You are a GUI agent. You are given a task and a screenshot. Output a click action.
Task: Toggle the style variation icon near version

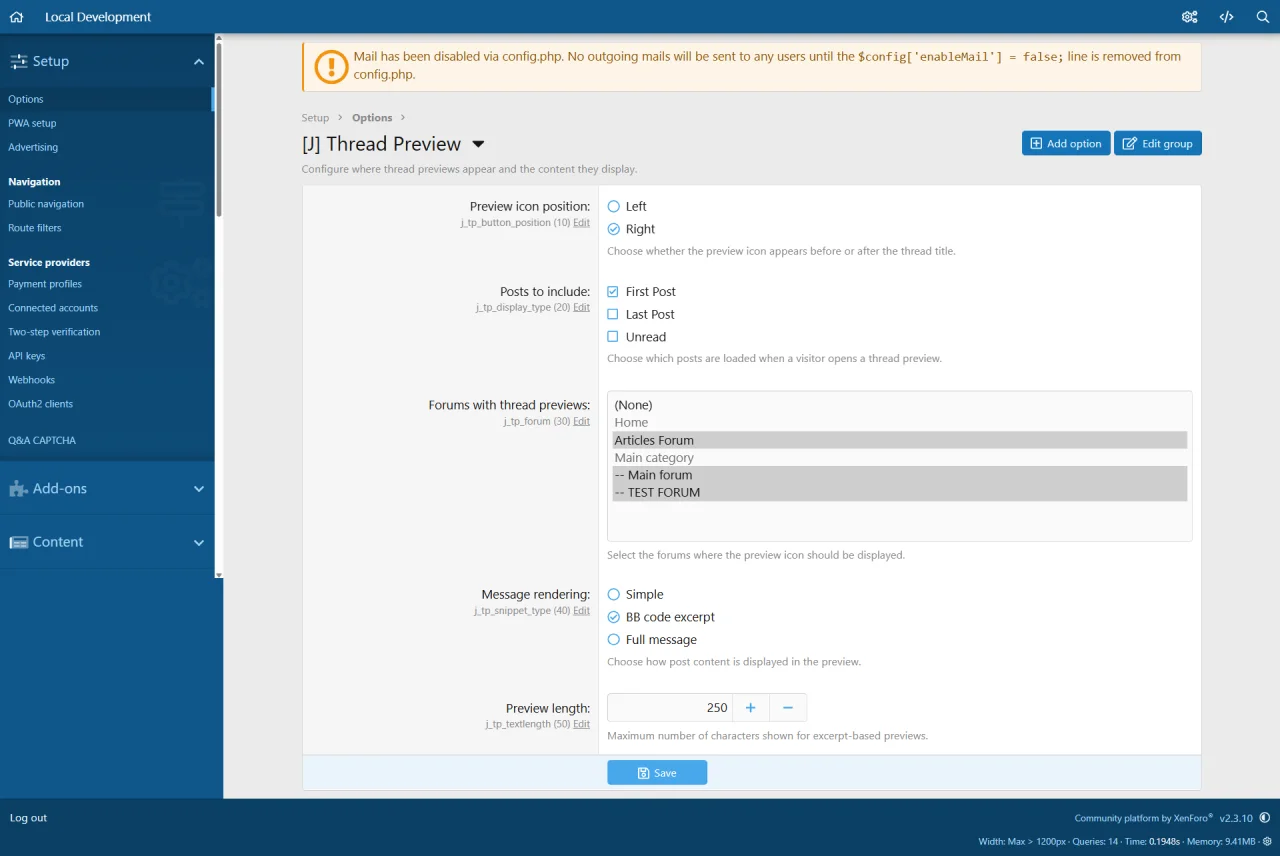point(1265,818)
